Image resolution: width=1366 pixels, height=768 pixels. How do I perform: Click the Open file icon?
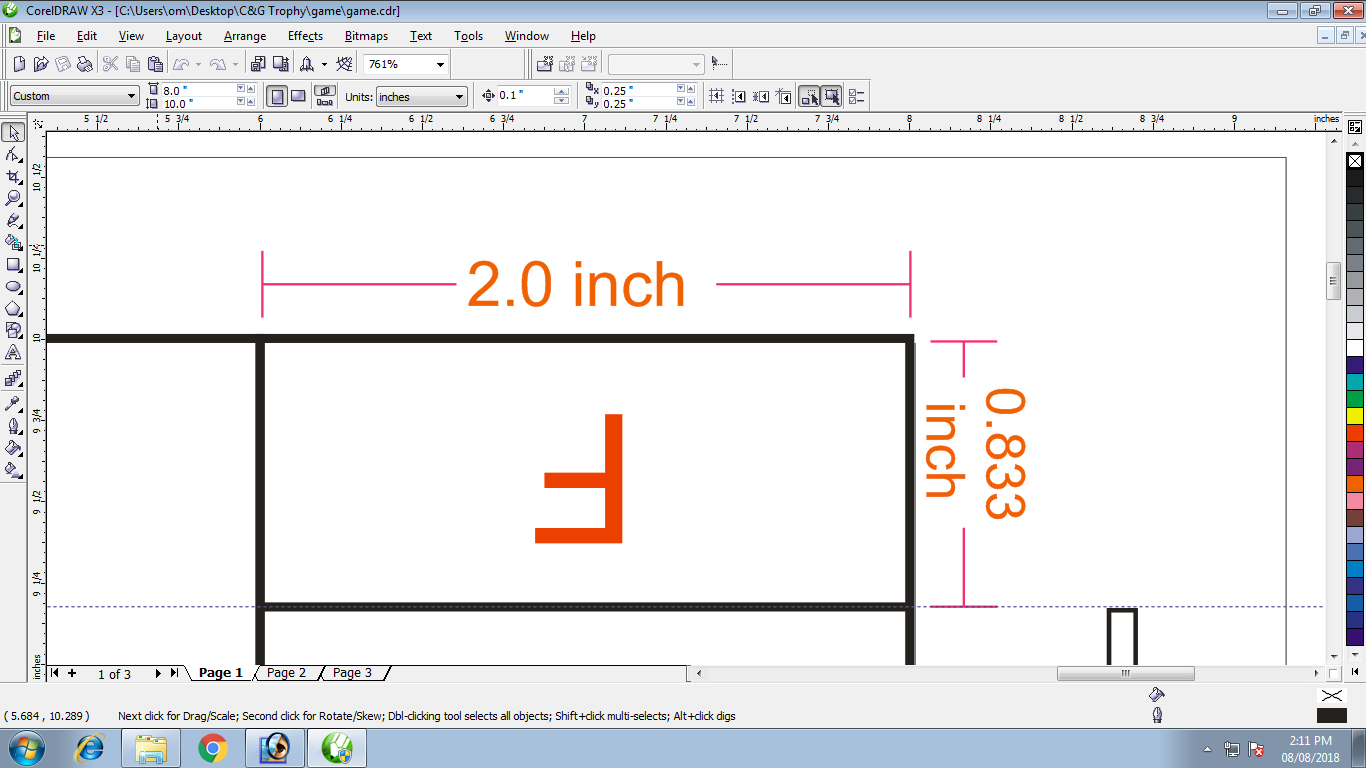pyautogui.click(x=41, y=64)
